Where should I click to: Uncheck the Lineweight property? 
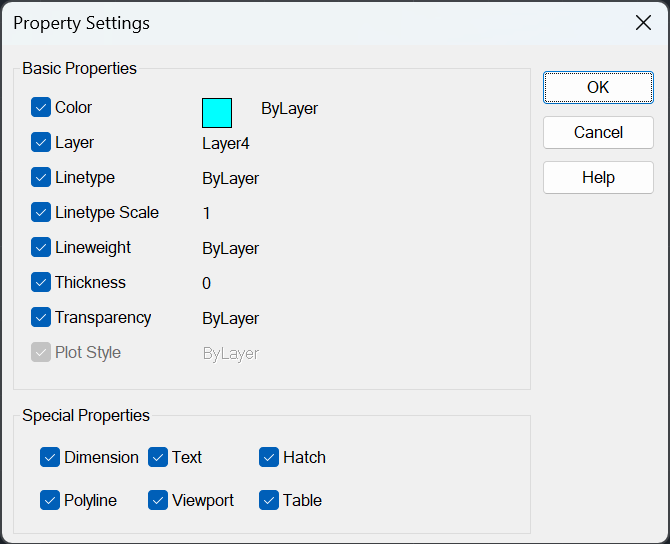41,247
